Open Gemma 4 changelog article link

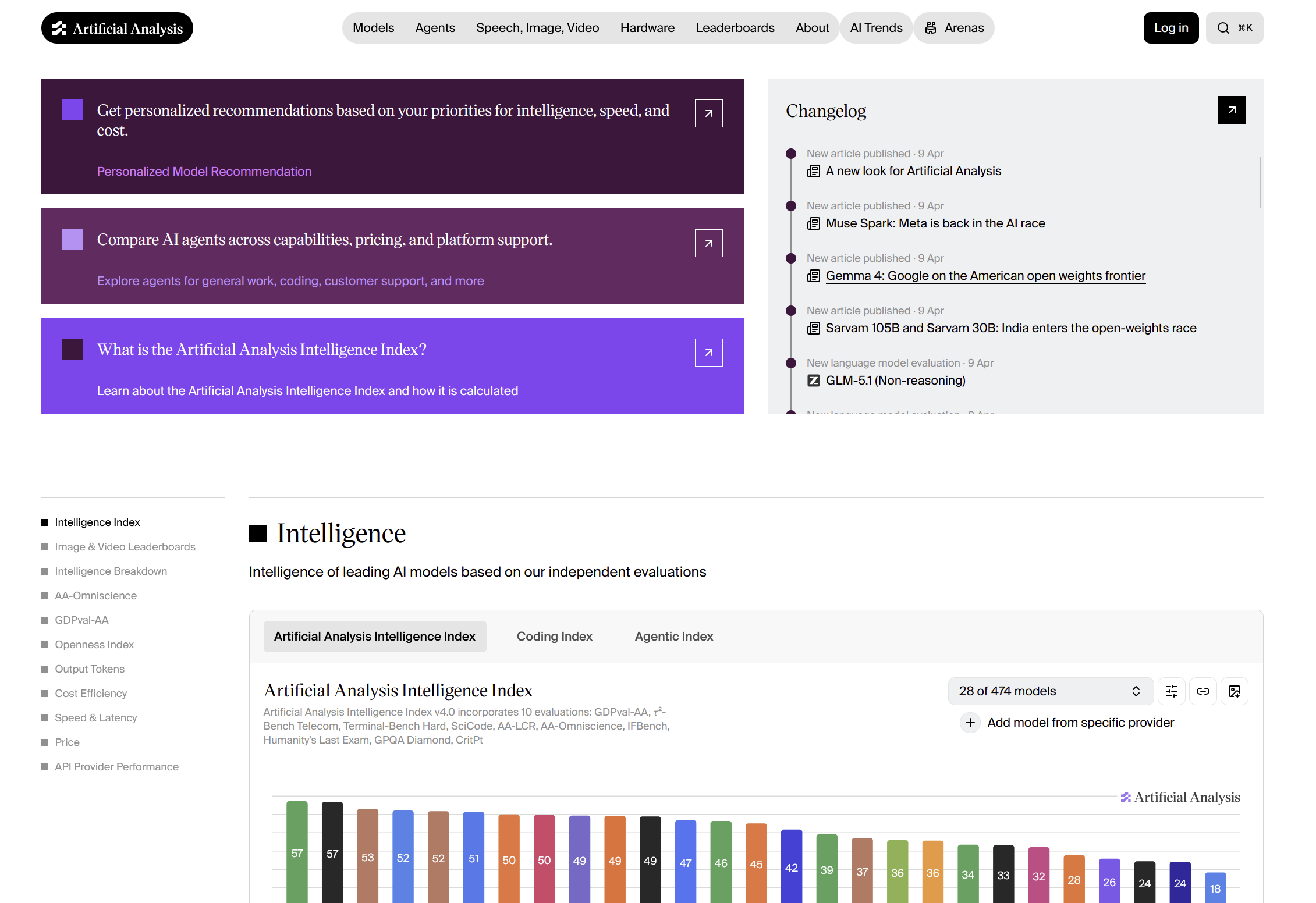click(x=985, y=276)
